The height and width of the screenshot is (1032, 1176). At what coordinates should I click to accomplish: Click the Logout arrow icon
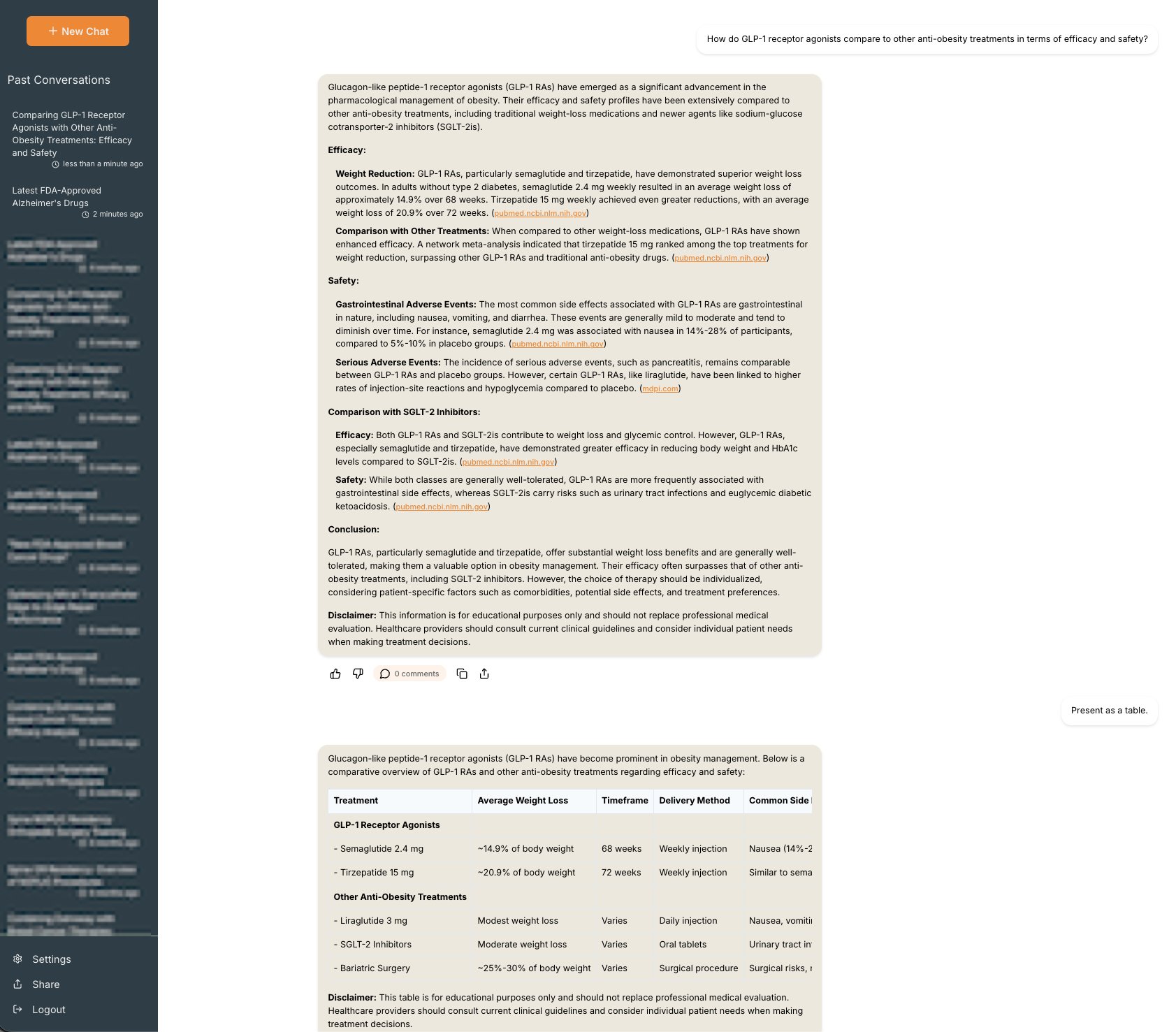pos(18,1009)
